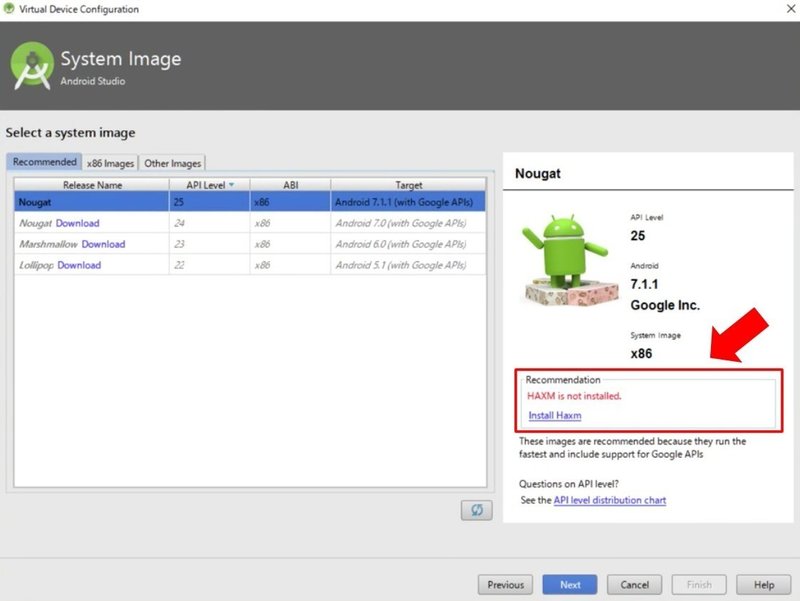Switch to the Recommended tab
This screenshot has width=800, height=601.
44,162
